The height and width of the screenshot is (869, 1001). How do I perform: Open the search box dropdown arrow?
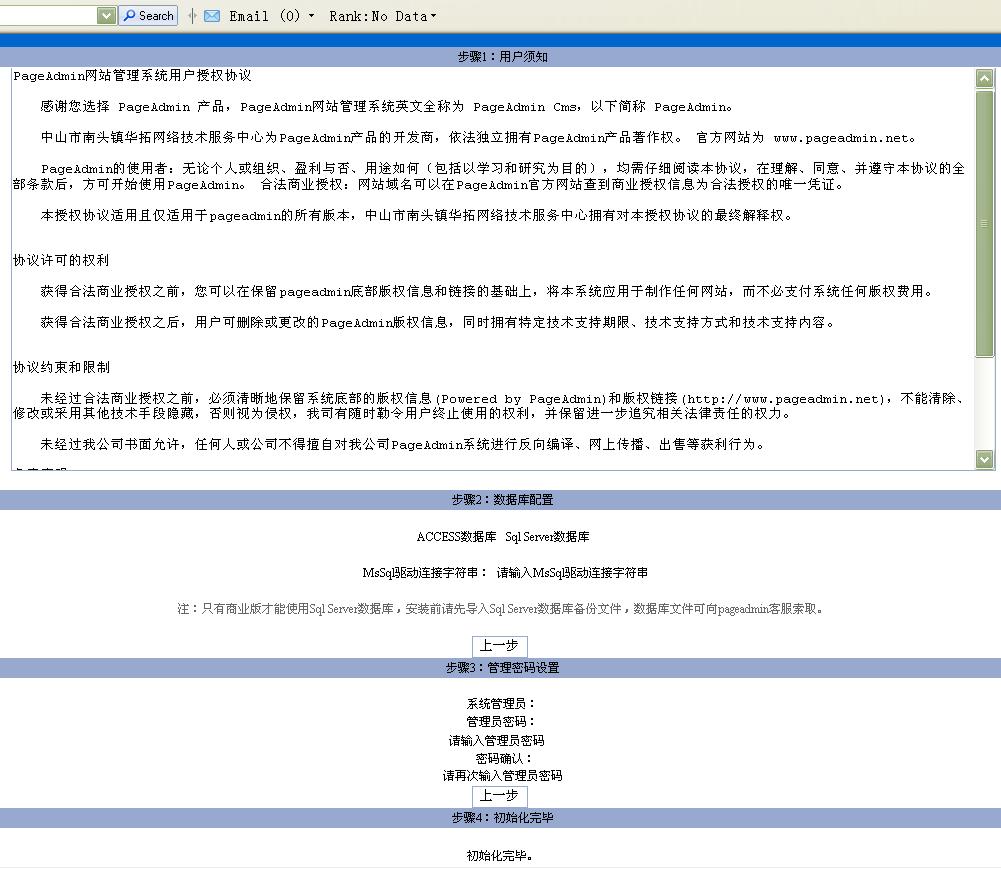106,16
